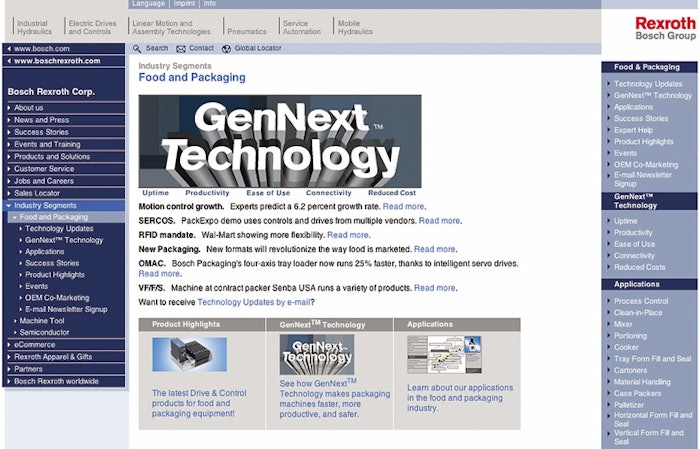Click the small GenNext Technology thumbnail

[x=317, y=355]
